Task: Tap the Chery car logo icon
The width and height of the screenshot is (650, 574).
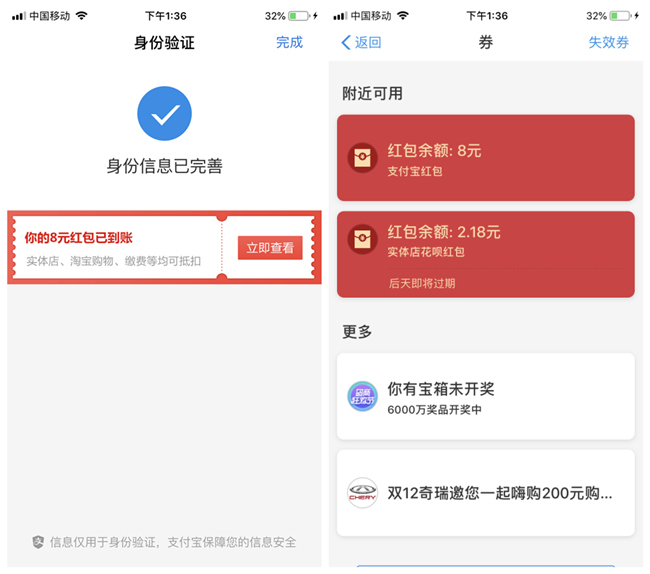Action: click(x=362, y=492)
